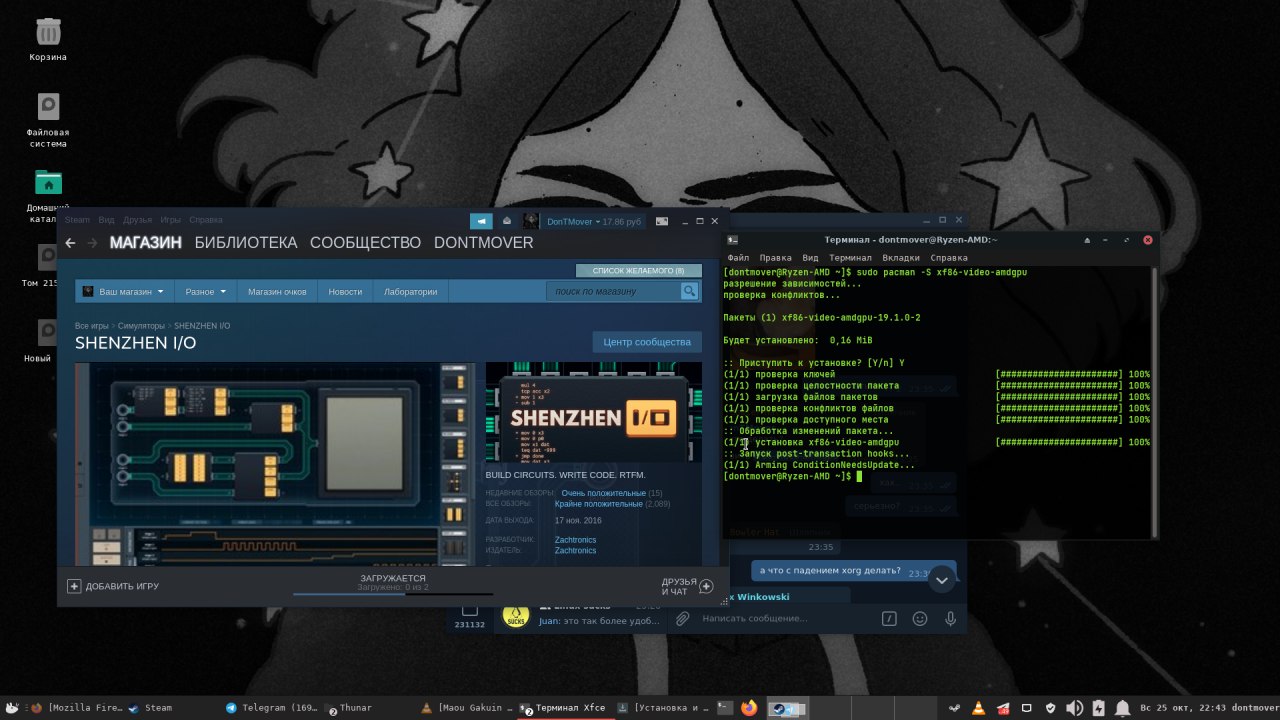
Task: Click the Telegram tray icon
Action: pos(1002,708)
